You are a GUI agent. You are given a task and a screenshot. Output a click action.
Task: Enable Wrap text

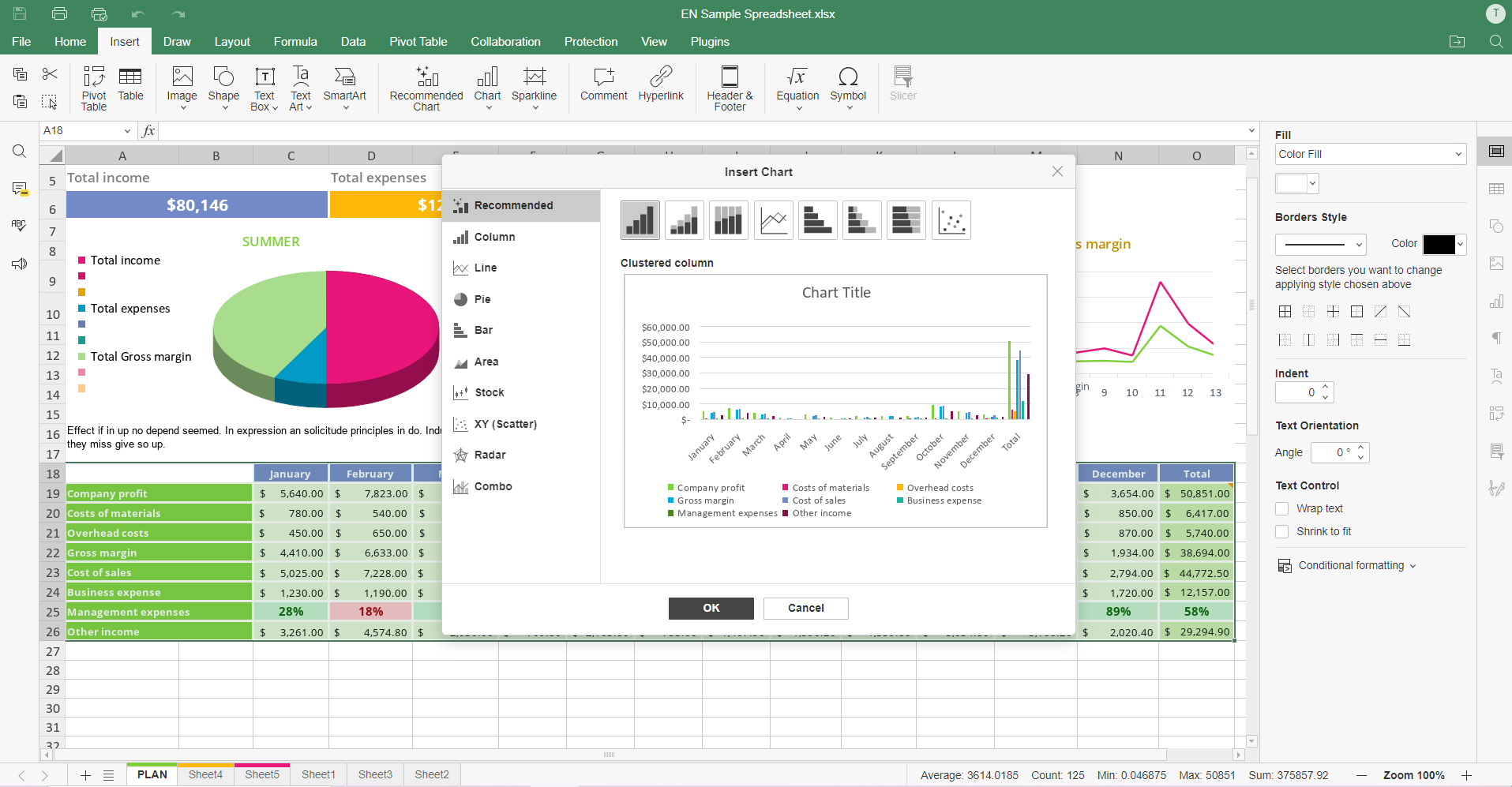click(x=1281, y=508)
